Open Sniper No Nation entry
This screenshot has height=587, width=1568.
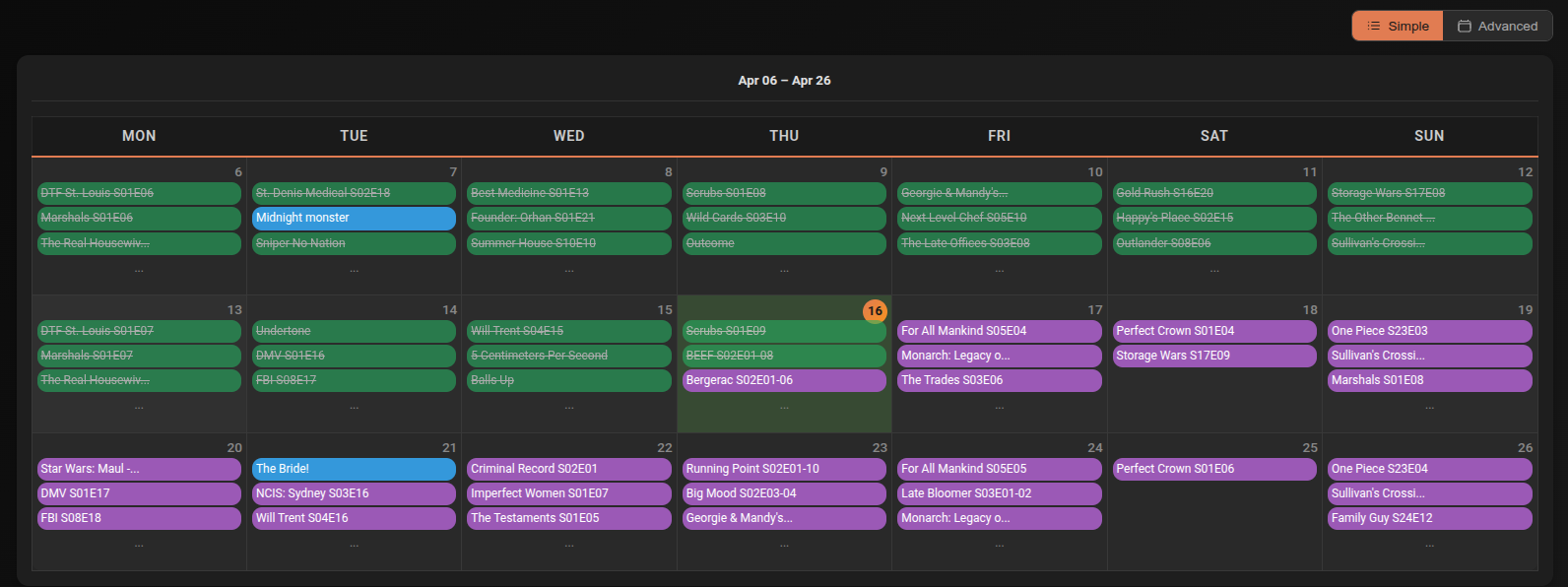click(x=354, y=243)
